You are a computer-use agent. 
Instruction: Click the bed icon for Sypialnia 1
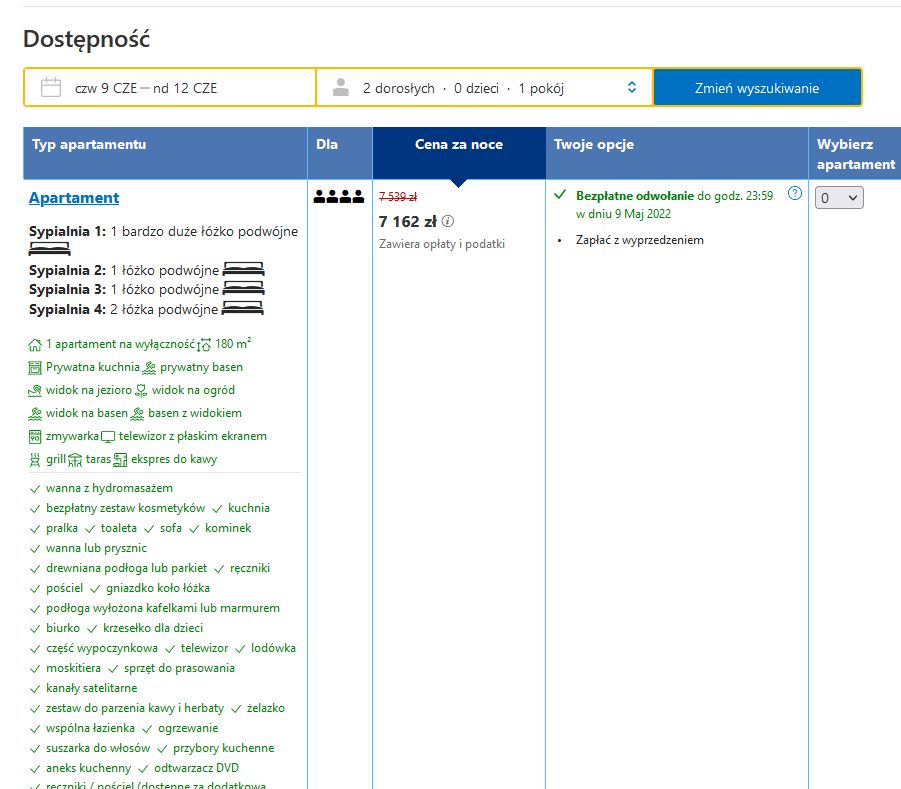click(x=49, y=249)
